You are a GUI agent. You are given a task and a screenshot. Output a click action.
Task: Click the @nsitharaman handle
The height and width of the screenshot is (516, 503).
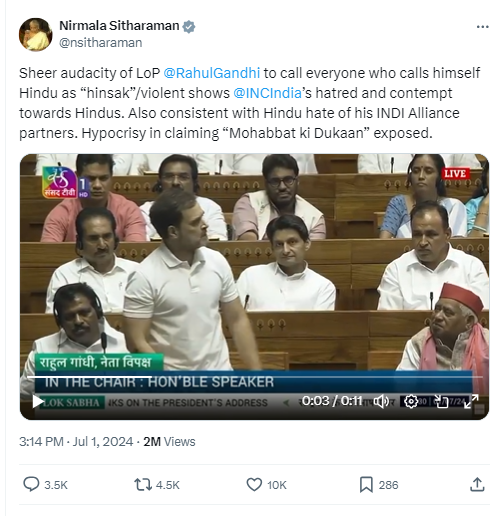point(101,43)
